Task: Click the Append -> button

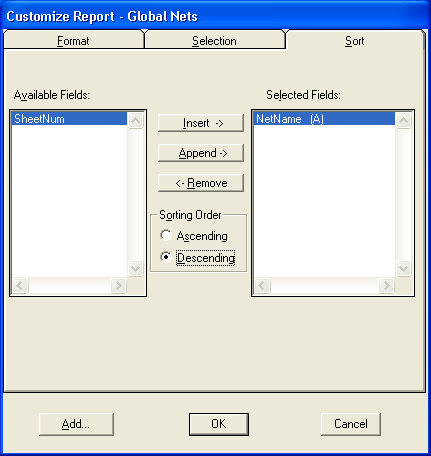Action: tap(201, 153)
